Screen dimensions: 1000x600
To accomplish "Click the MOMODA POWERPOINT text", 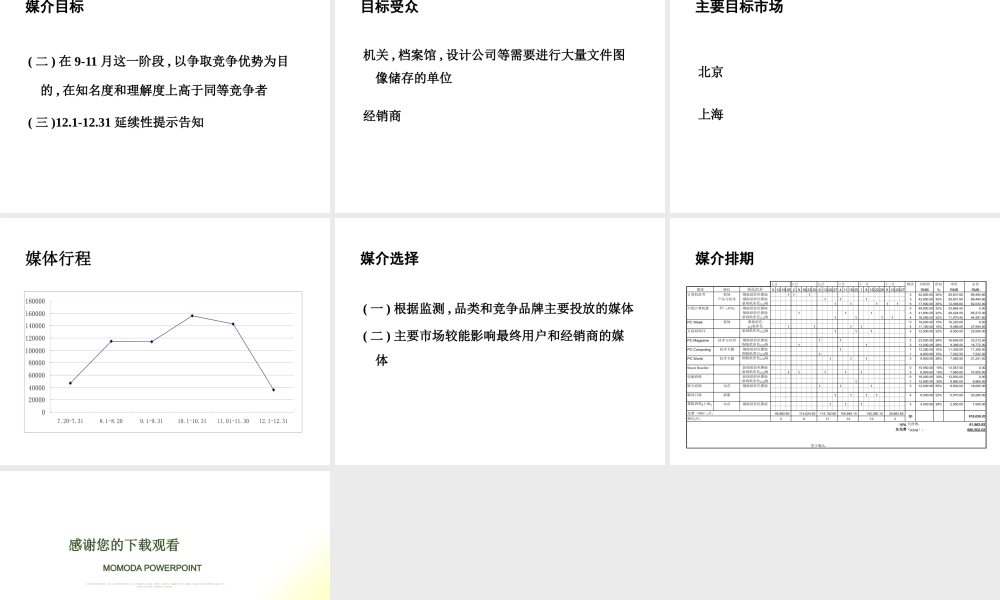I will [152, 567].
